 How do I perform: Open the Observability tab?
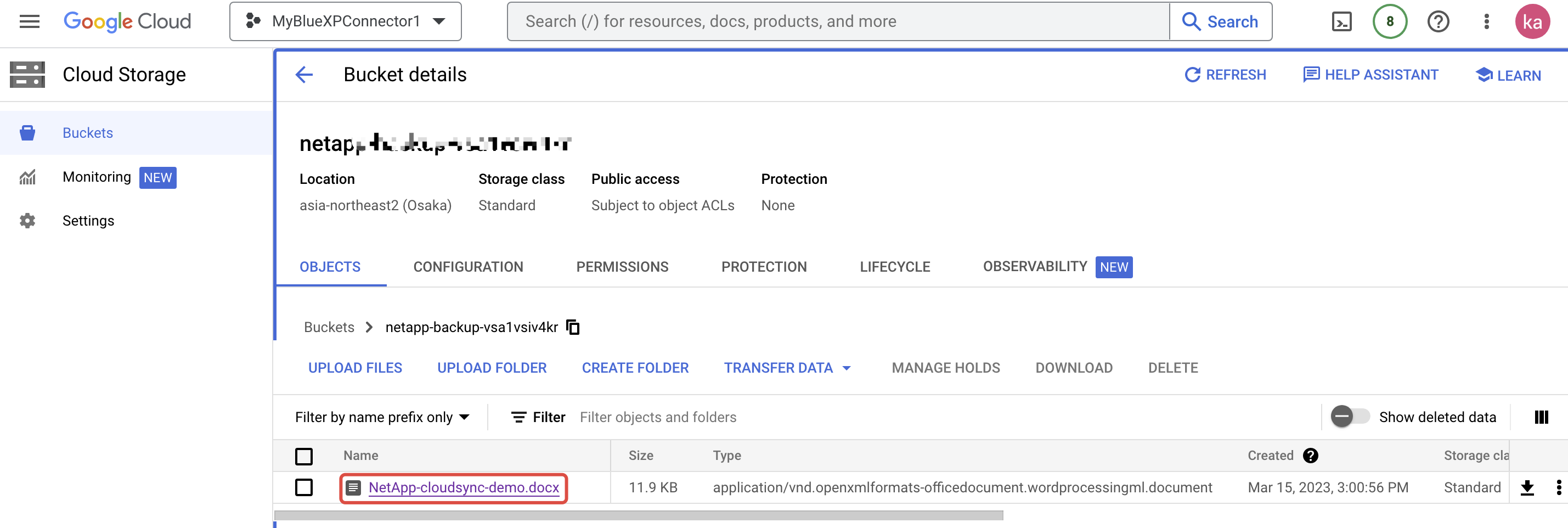click(x=1057, y=267)
